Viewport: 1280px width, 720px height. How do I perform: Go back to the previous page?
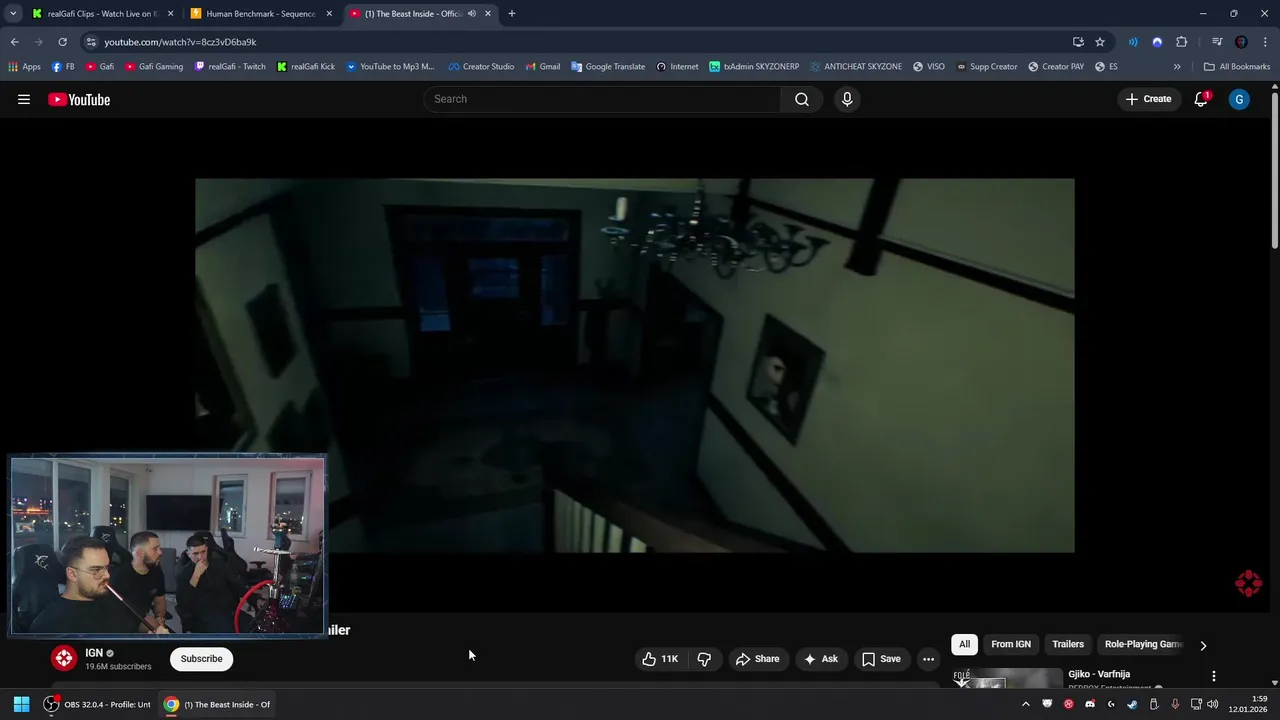[14, 42]
